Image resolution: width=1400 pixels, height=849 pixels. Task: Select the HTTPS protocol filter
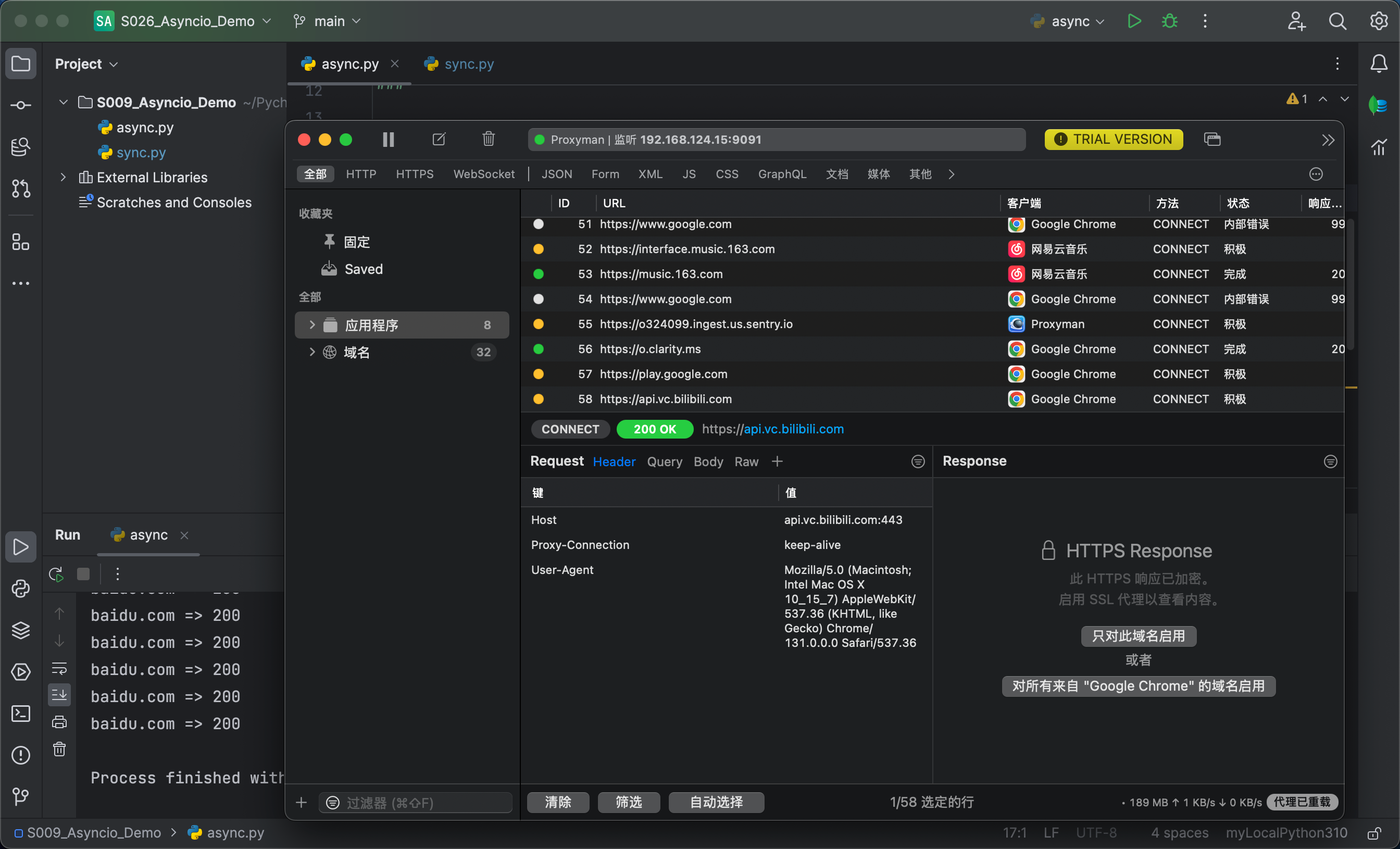coord(414,174)
